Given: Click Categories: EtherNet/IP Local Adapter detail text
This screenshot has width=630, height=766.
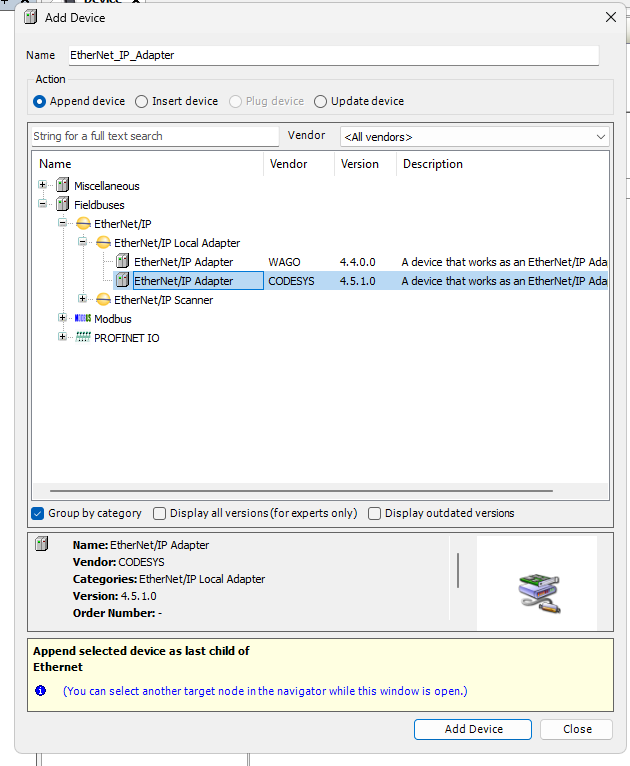Looking at the screenshot, I should coord(168,579).
